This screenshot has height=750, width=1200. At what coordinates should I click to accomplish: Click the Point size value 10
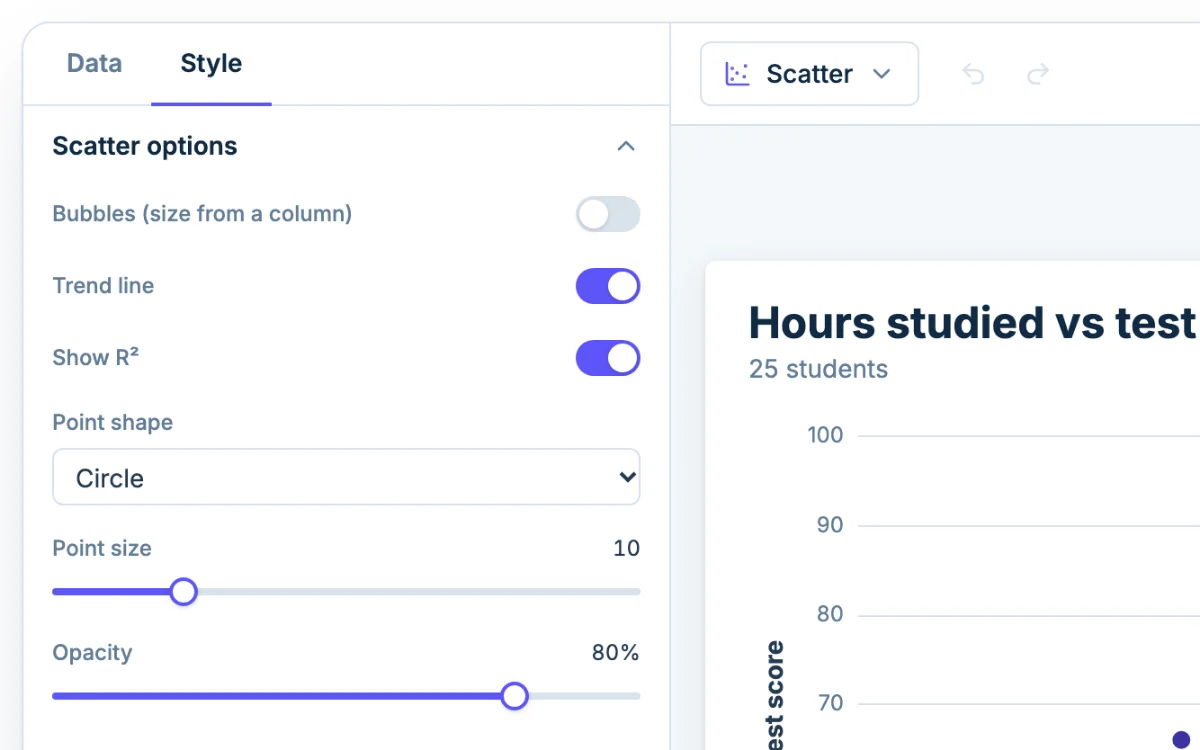click(x=626, y=548)
